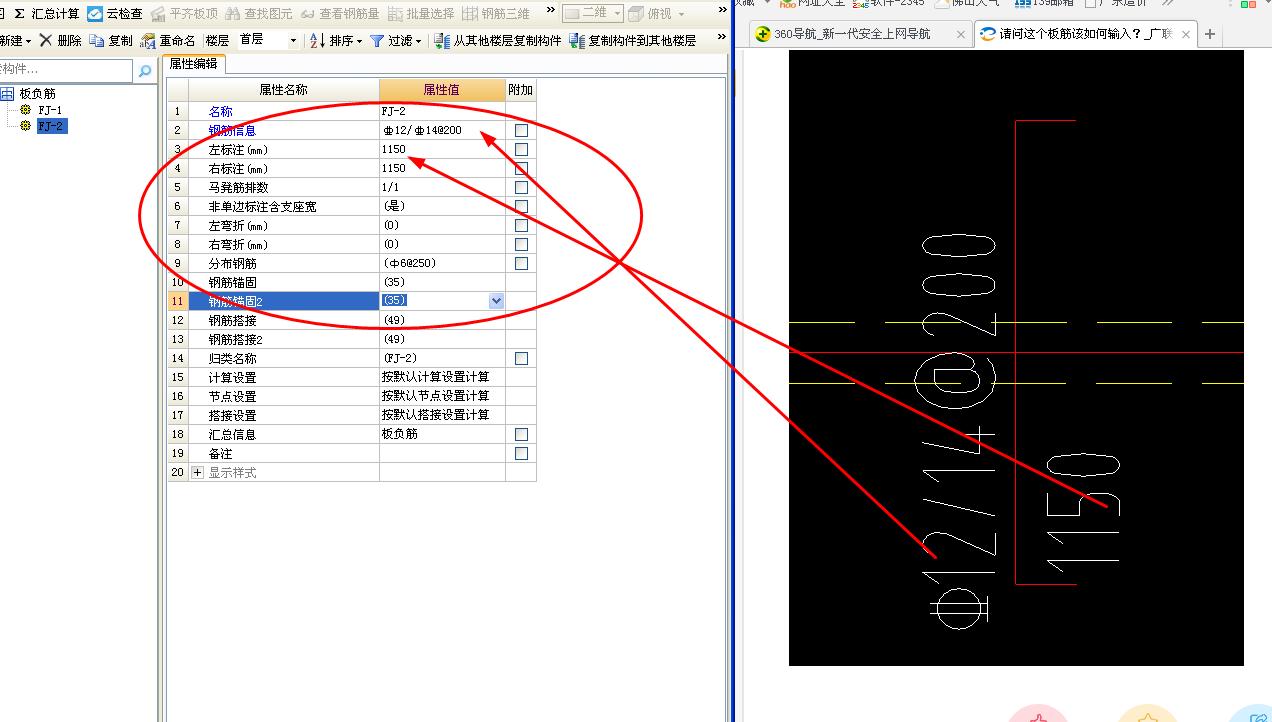Delete the component with 删除
1272x722 pixels.
click(61, 41)
